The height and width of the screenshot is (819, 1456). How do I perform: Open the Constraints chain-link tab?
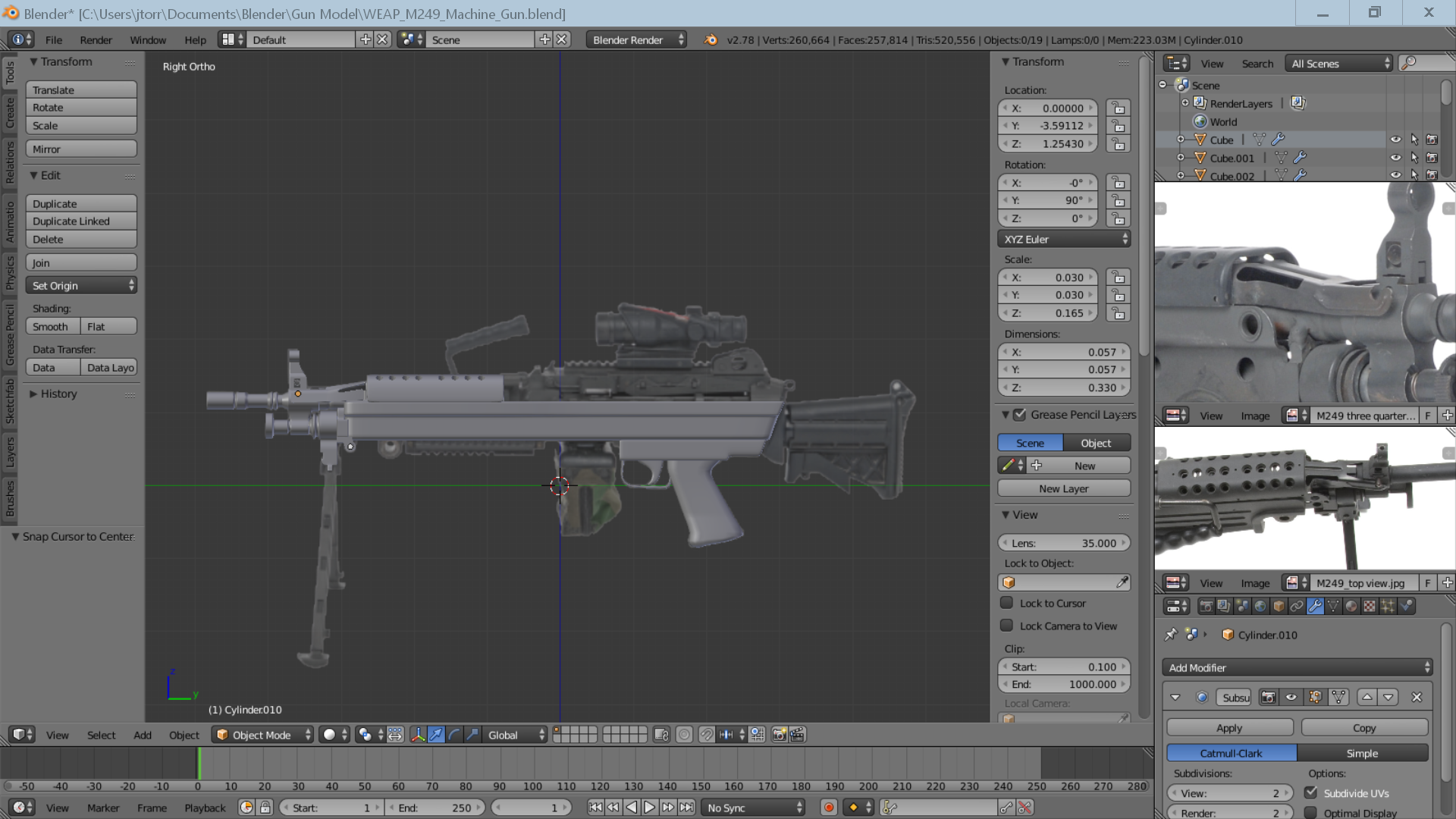(1297, 606)
